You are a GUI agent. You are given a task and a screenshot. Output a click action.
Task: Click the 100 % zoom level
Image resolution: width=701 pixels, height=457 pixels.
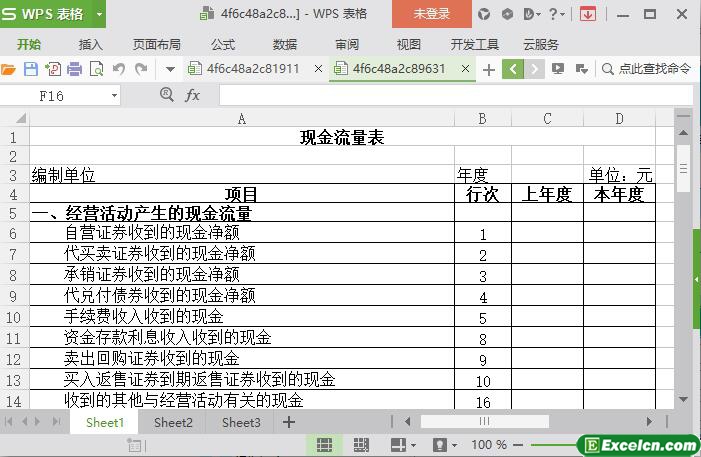coord(489,444)
